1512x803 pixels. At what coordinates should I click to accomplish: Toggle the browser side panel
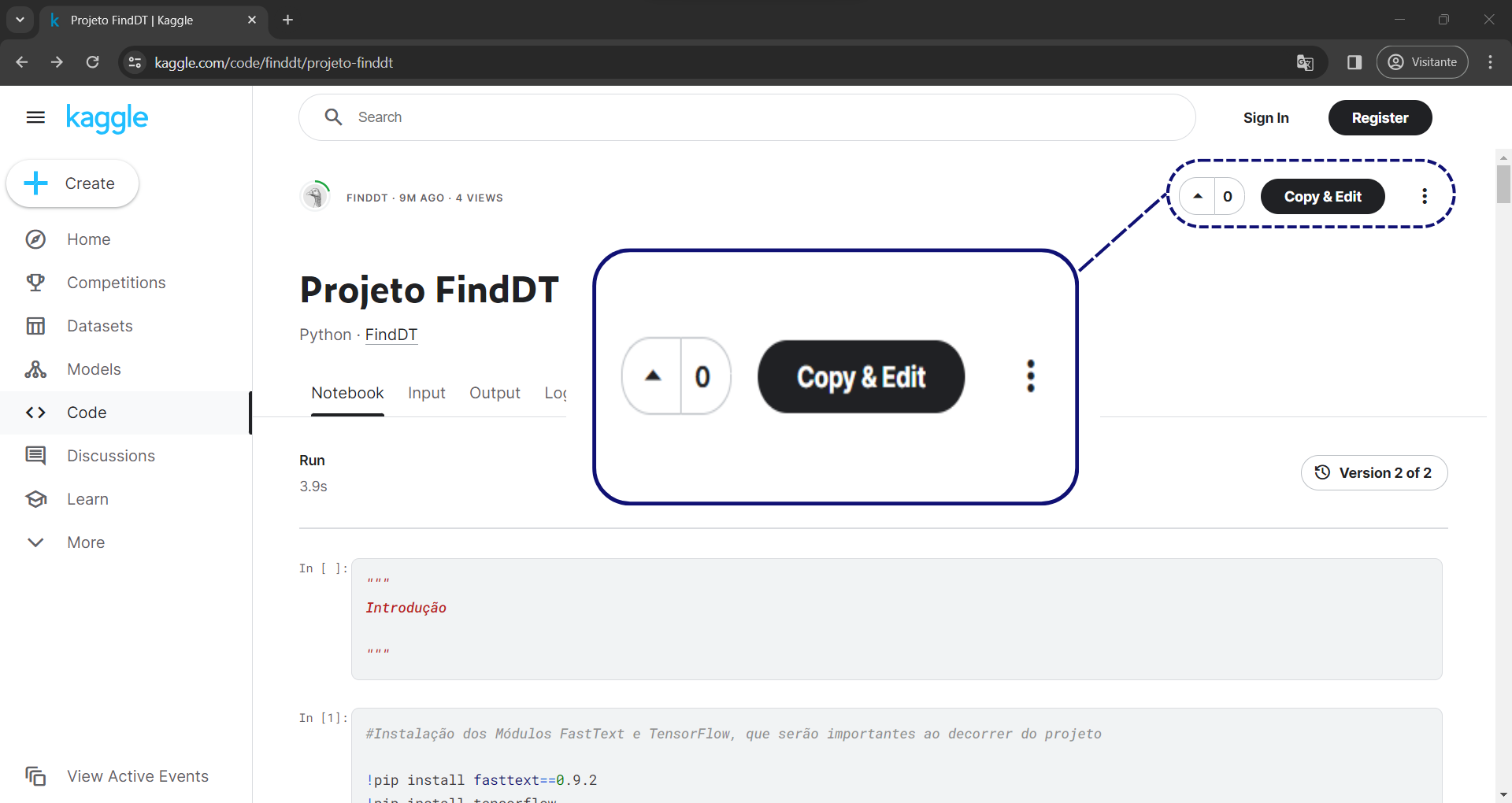1354,63
